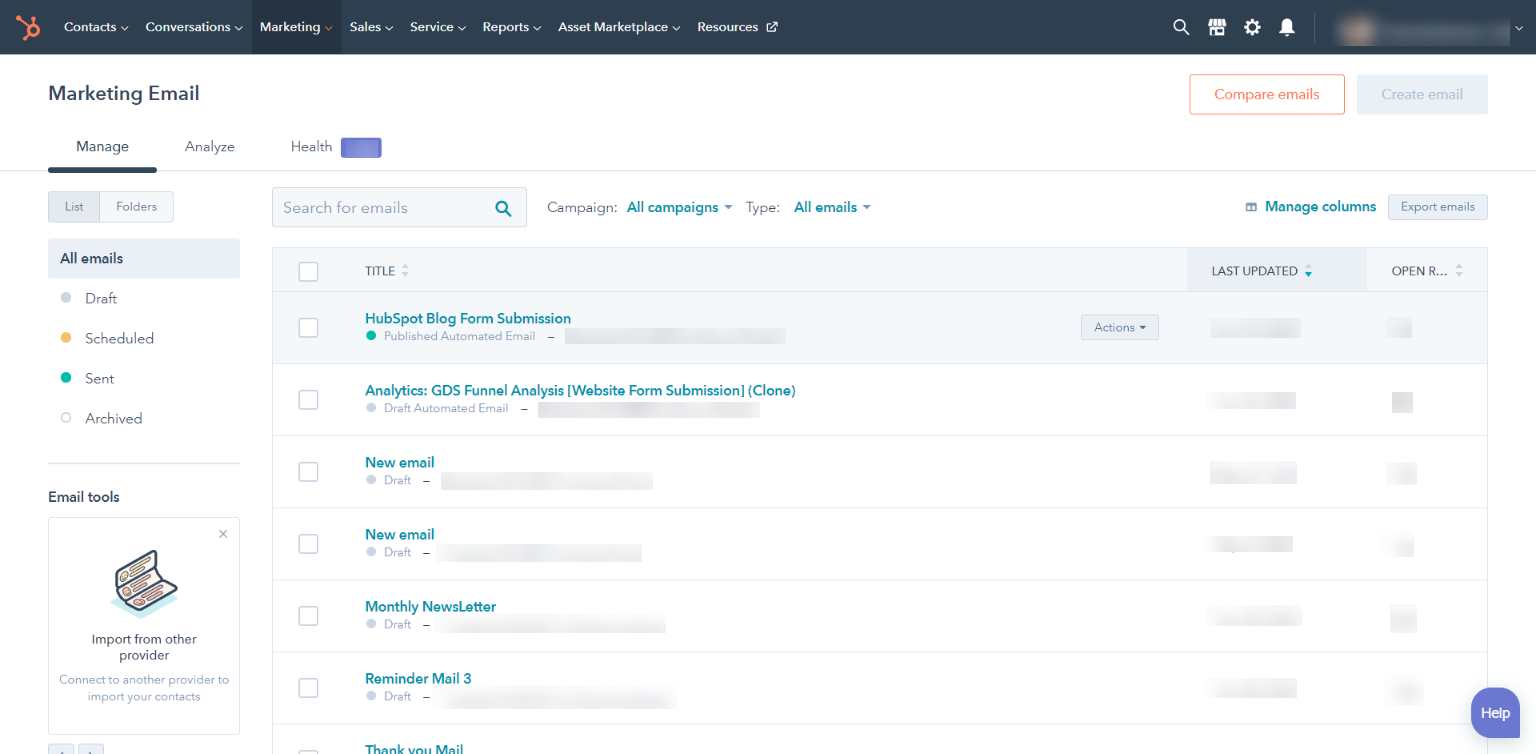
Task: Check the notifications bell
Action: [1287, 27]
